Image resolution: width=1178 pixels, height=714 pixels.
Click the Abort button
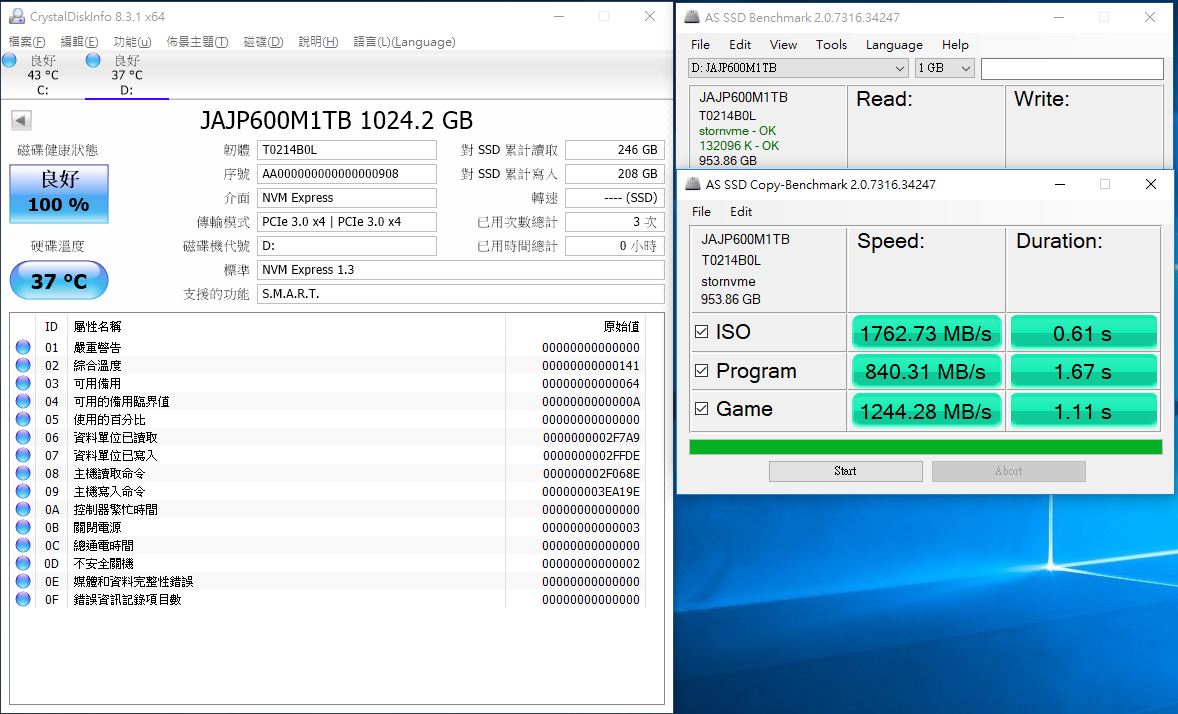click(x=1008, y=471)
